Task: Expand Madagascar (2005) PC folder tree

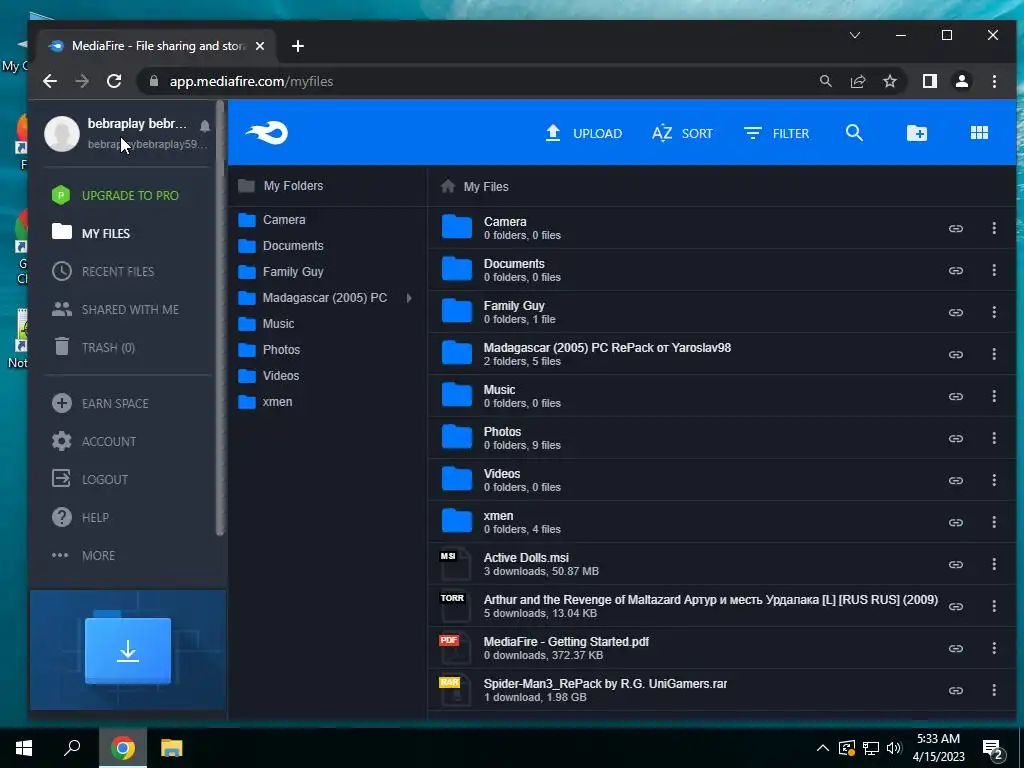Action: point(409,298)
